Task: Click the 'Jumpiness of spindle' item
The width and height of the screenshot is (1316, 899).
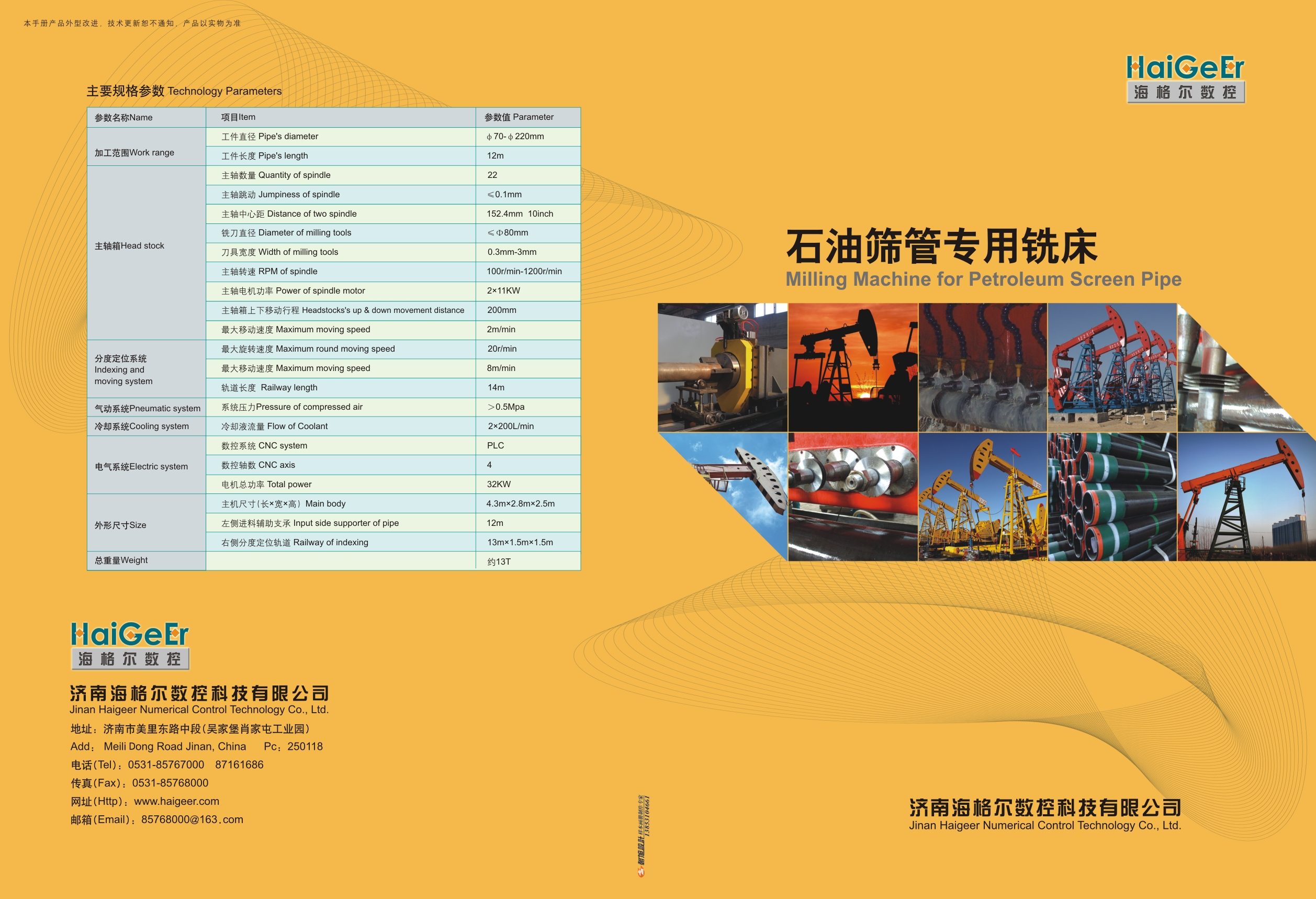Action: (x=341, y=194)
